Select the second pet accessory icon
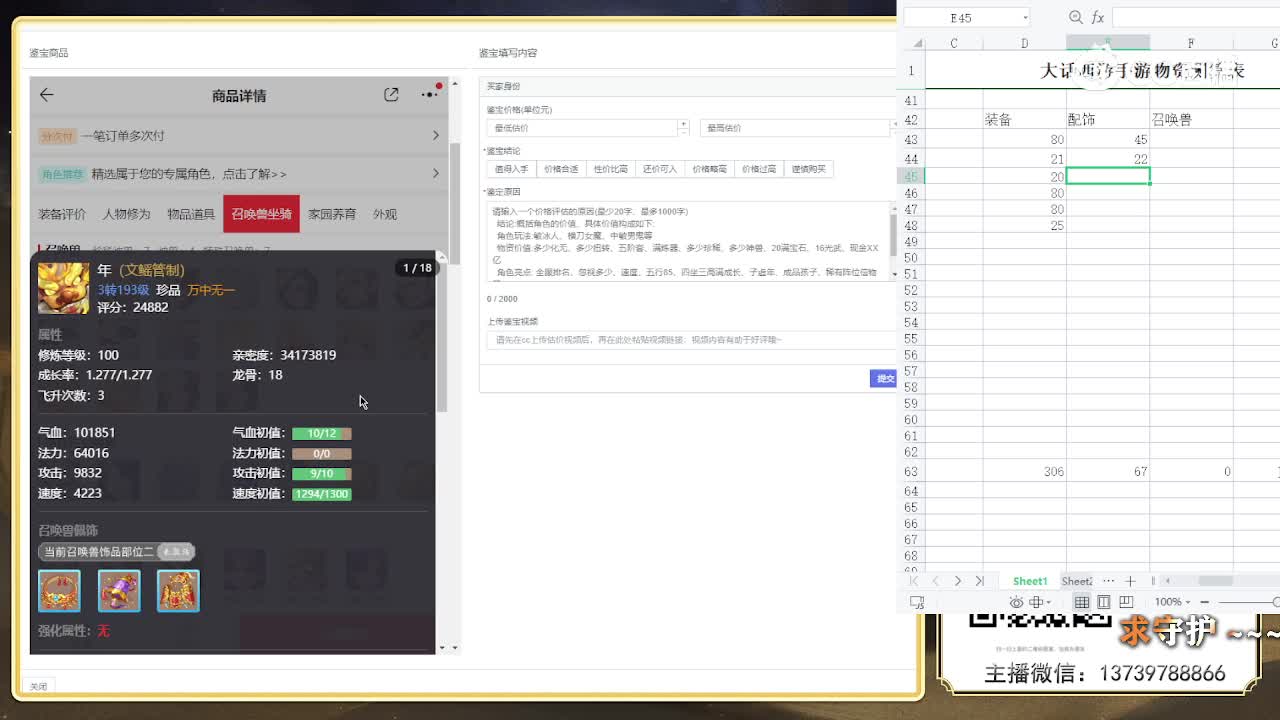This screenshot has width=1280, height=720. 119,591
